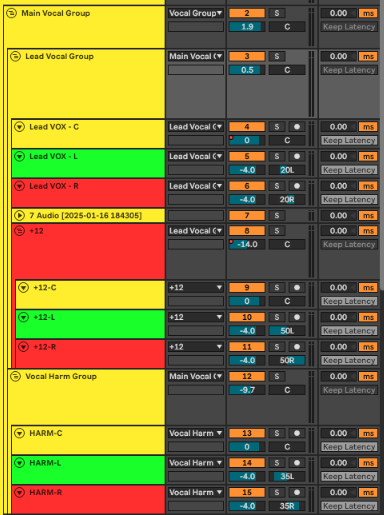Unfold the Lead VOX - C track

(x=19, y=127)
